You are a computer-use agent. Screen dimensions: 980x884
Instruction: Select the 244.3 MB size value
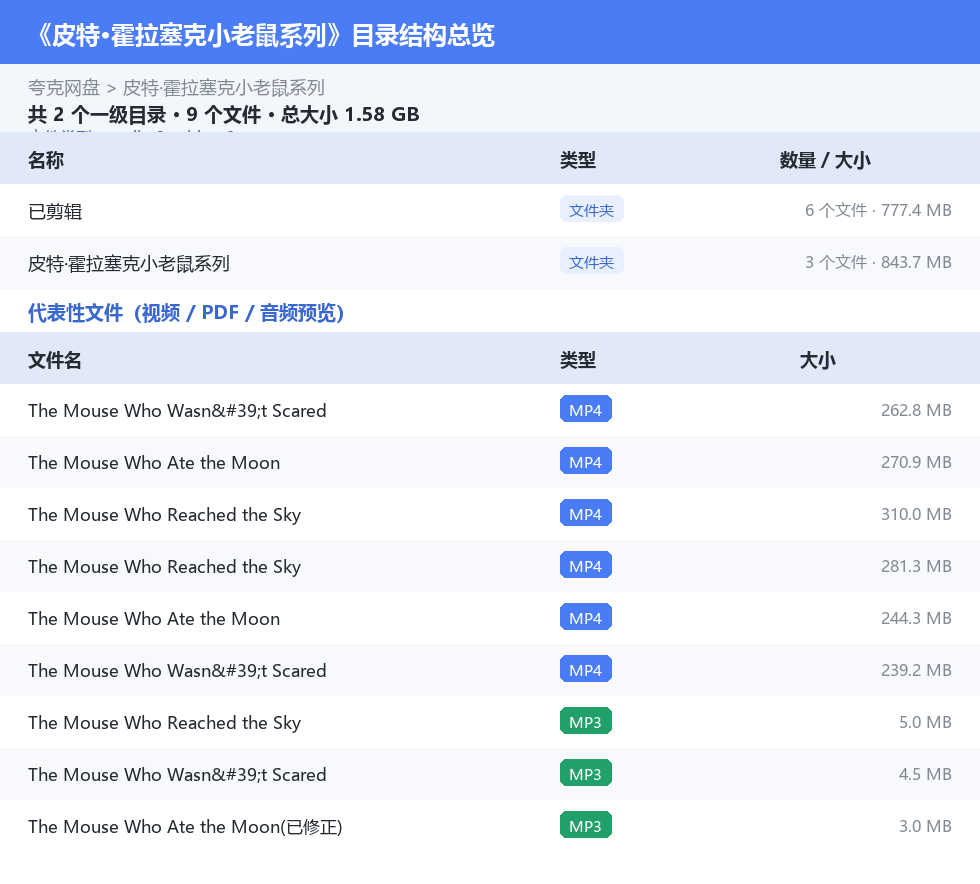pos(916,618)
